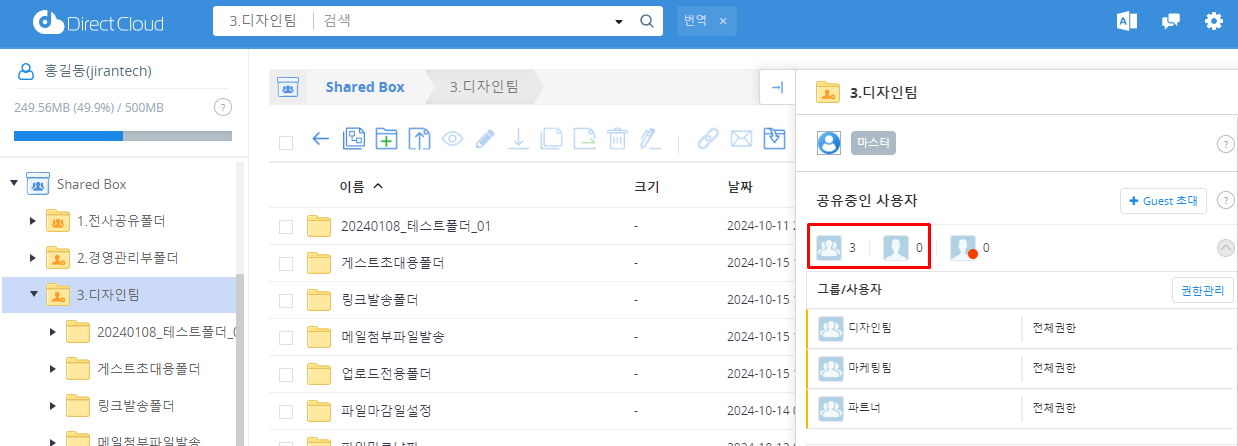Click the link chain icon in toolbar
The width and height of the screenshot is (1238, 446).
click(708, 140)
